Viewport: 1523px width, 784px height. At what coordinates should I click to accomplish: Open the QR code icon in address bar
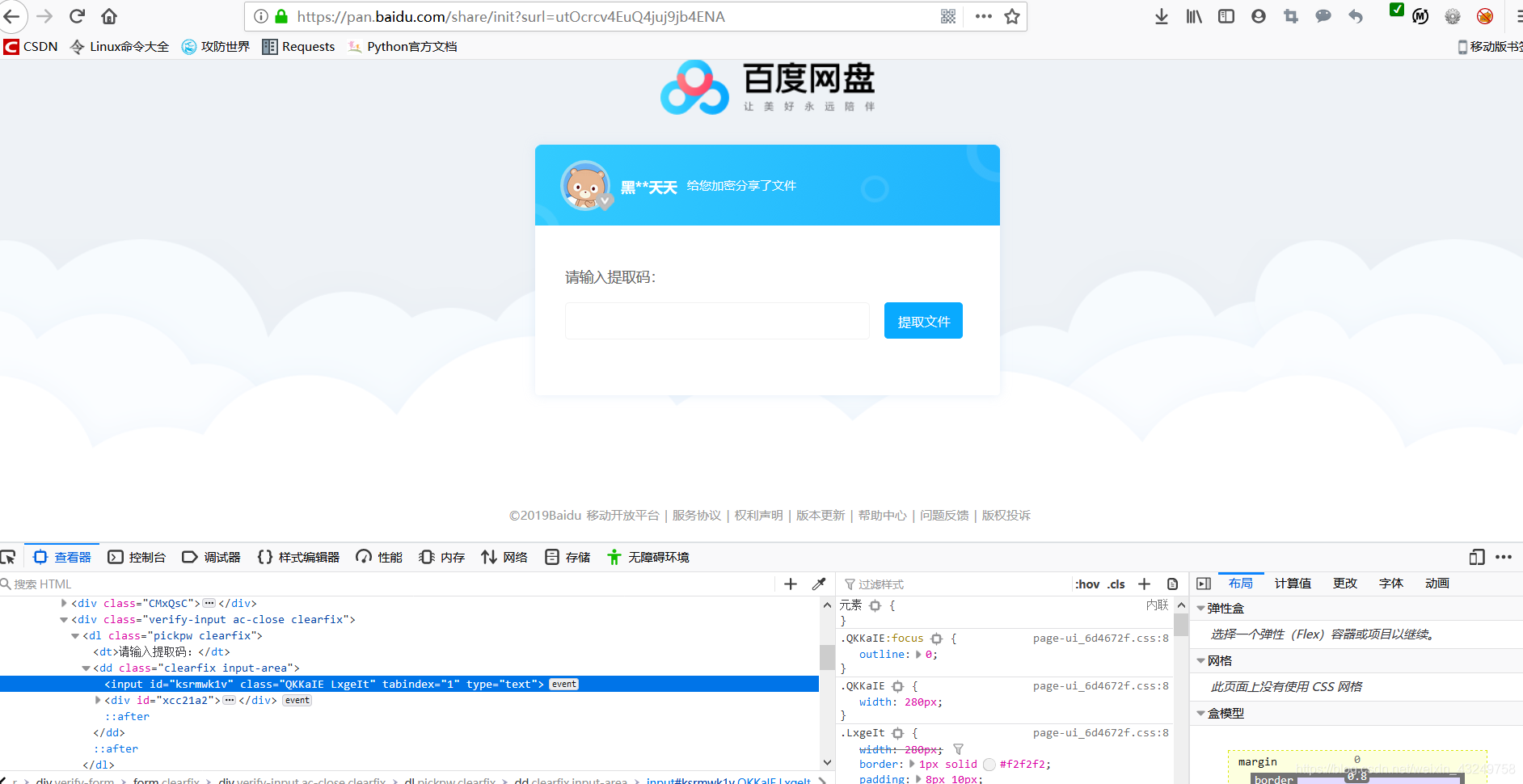click(948, 16)
